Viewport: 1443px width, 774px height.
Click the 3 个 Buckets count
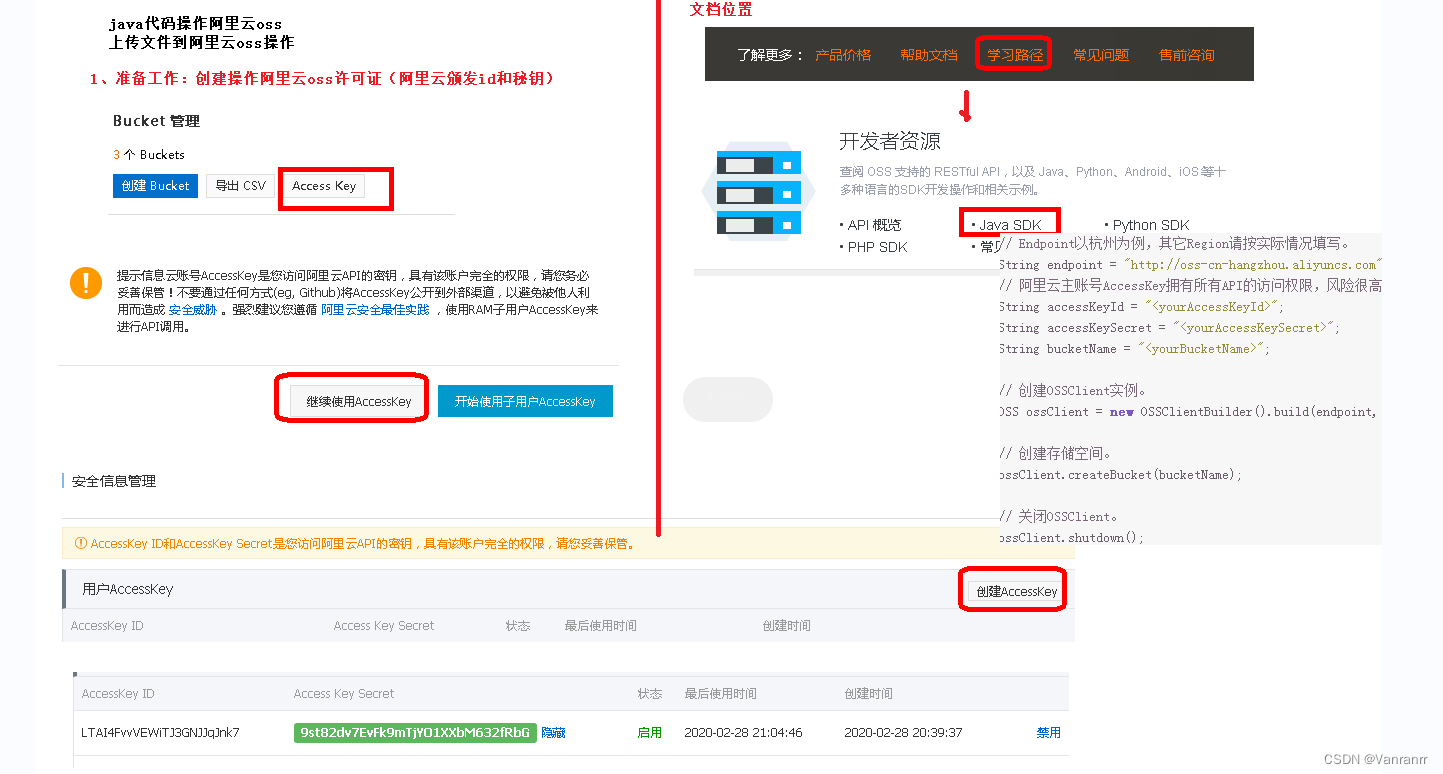click(149, 155)
